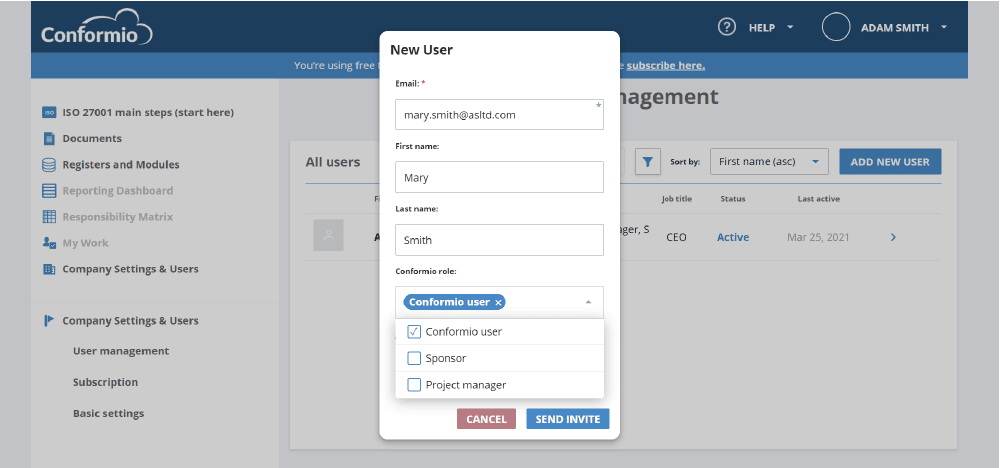The height and width of the screenshot is (468, 1000).
Task: Click the filter funnel icon
Action: tap(647, 162)
